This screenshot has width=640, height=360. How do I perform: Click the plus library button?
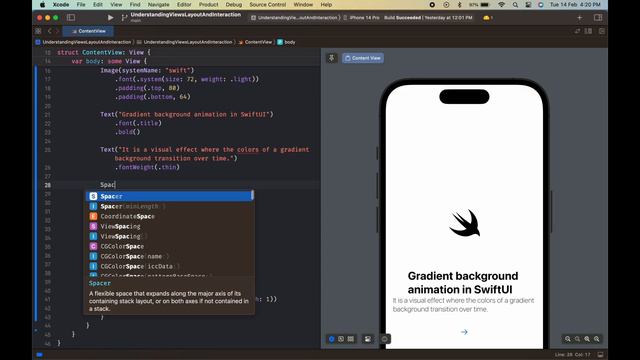point(580,18)
